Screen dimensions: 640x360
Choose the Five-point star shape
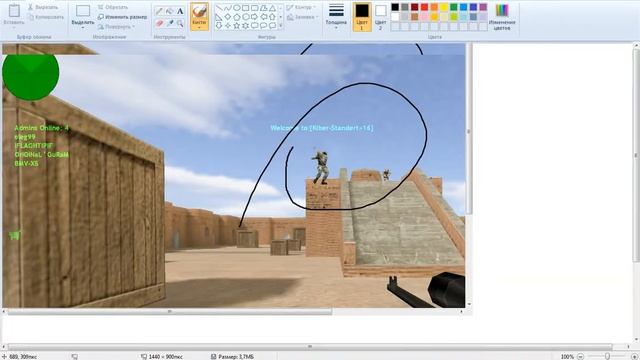point(237,25)
